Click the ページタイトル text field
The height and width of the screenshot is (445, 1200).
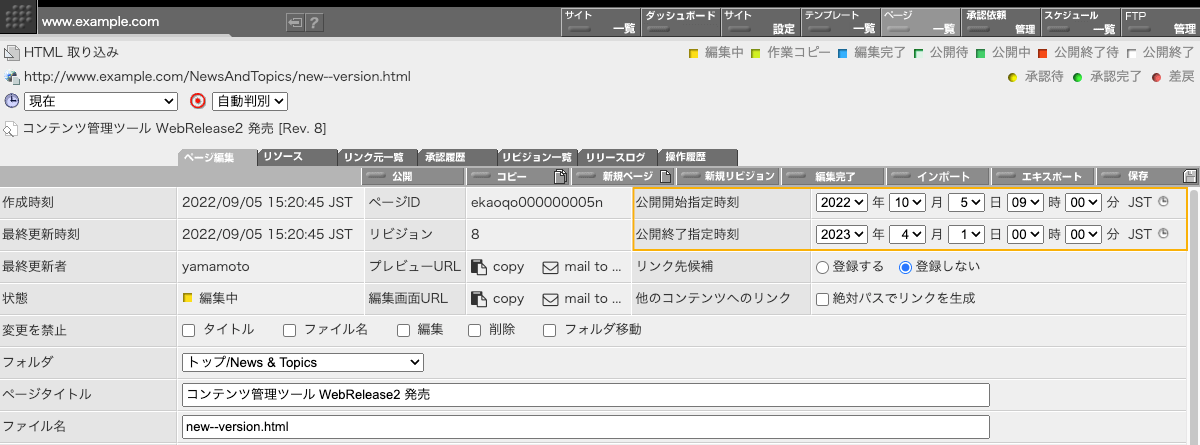pyautogui.click(x=585, y=394)
